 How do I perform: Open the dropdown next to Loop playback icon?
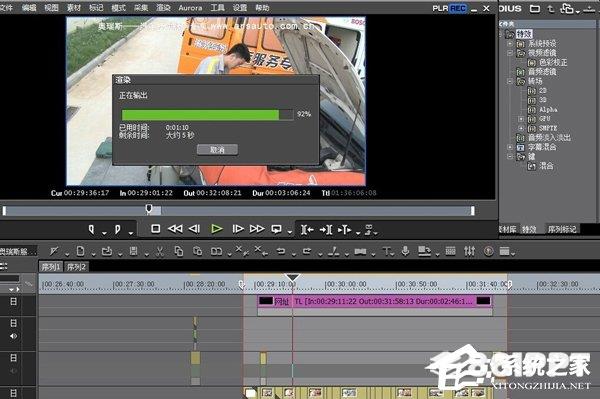pyautogui.click(x=290, y=232)
